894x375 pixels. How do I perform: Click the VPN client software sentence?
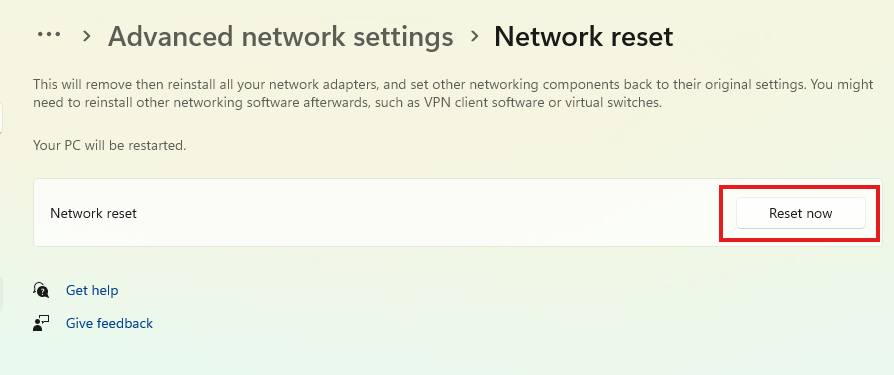(348, 104)
